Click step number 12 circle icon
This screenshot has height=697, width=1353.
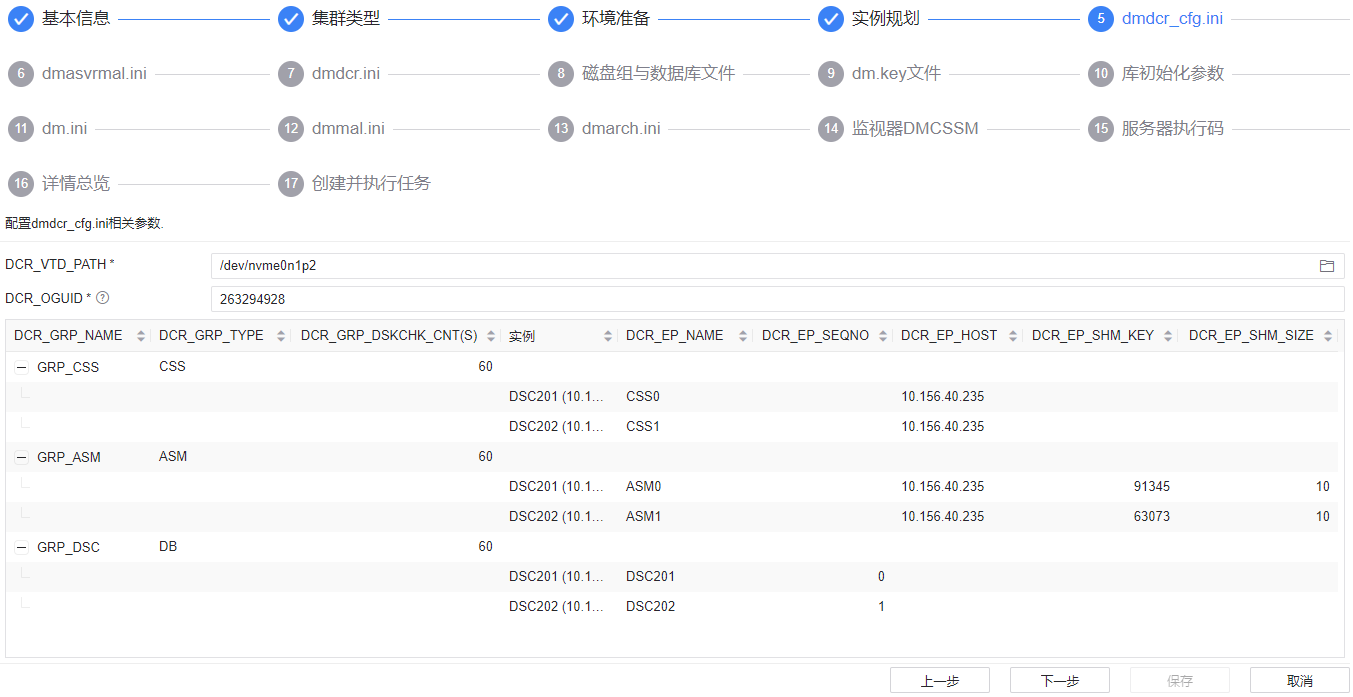(x=291, y=129)
